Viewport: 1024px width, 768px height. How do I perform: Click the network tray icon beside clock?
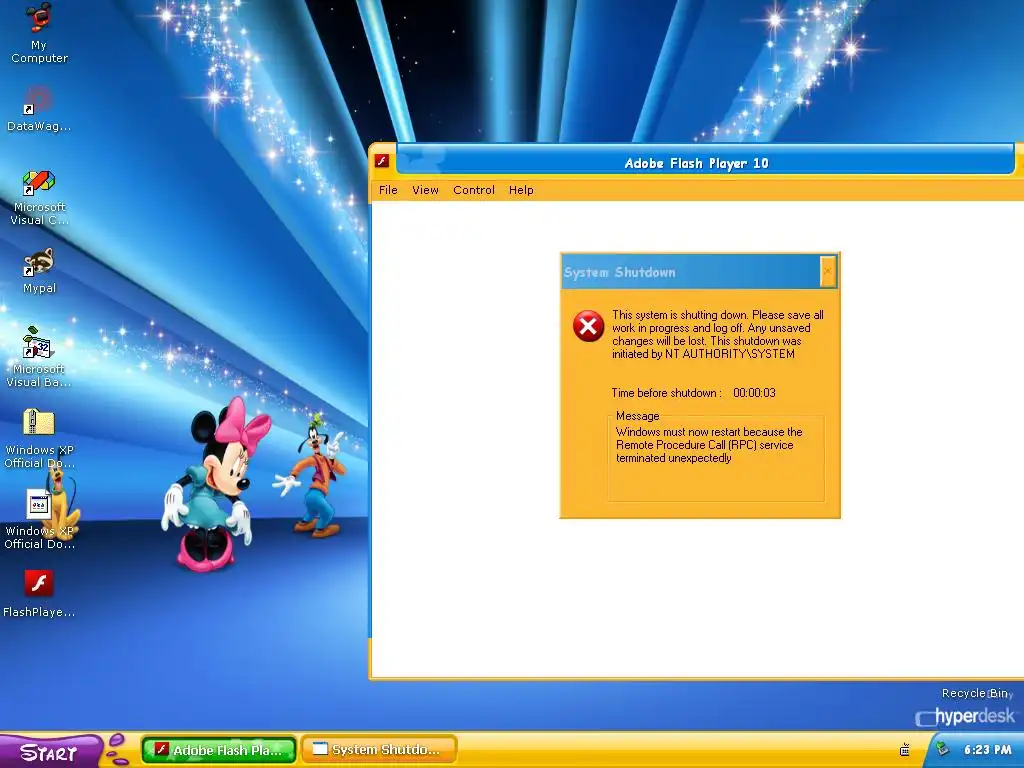[x=942, y=749]
